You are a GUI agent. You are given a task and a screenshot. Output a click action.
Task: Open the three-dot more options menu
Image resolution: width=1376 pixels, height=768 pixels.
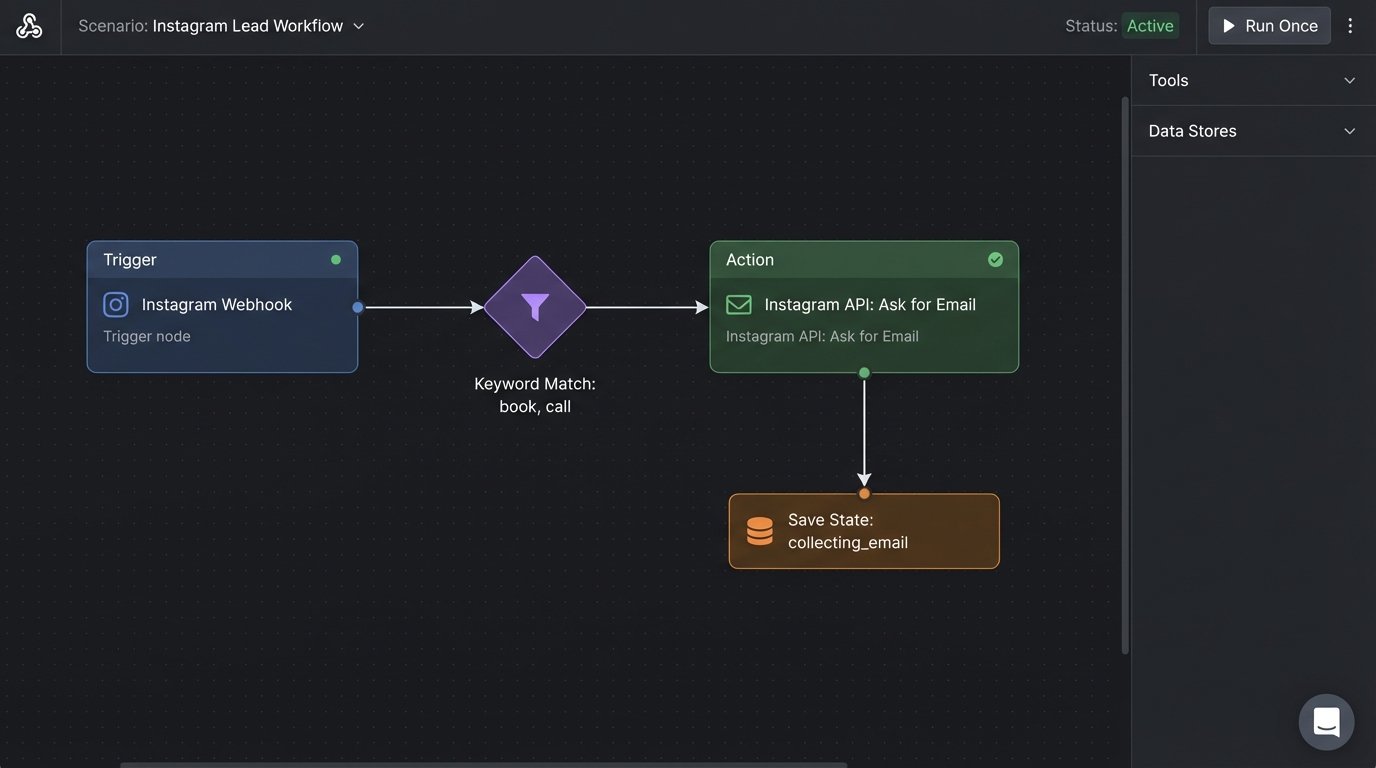1350,26
